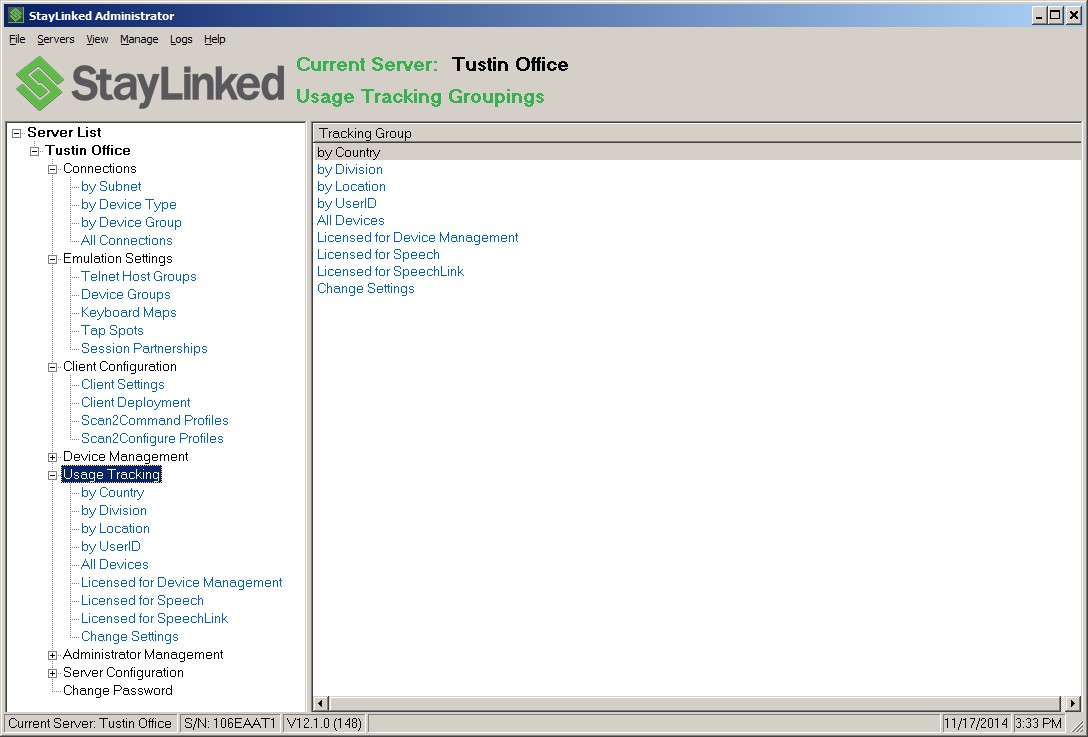Image resolution: width=1088 pixels, height=737 pixels.
Task: Select 'Licensed for Speech' tracking group
Action: [378, 254]
